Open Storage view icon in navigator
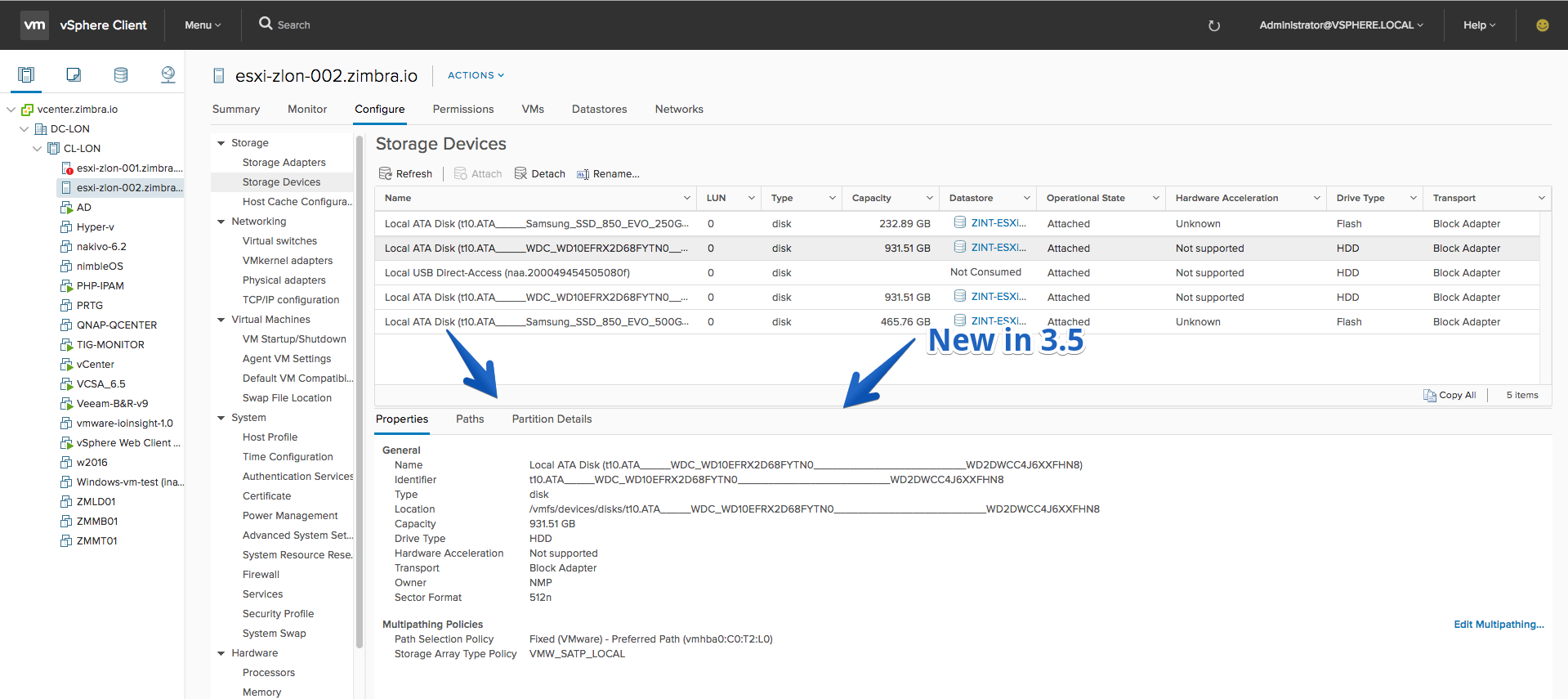Viewport: 1568px width, 699px height. (121, 75)
